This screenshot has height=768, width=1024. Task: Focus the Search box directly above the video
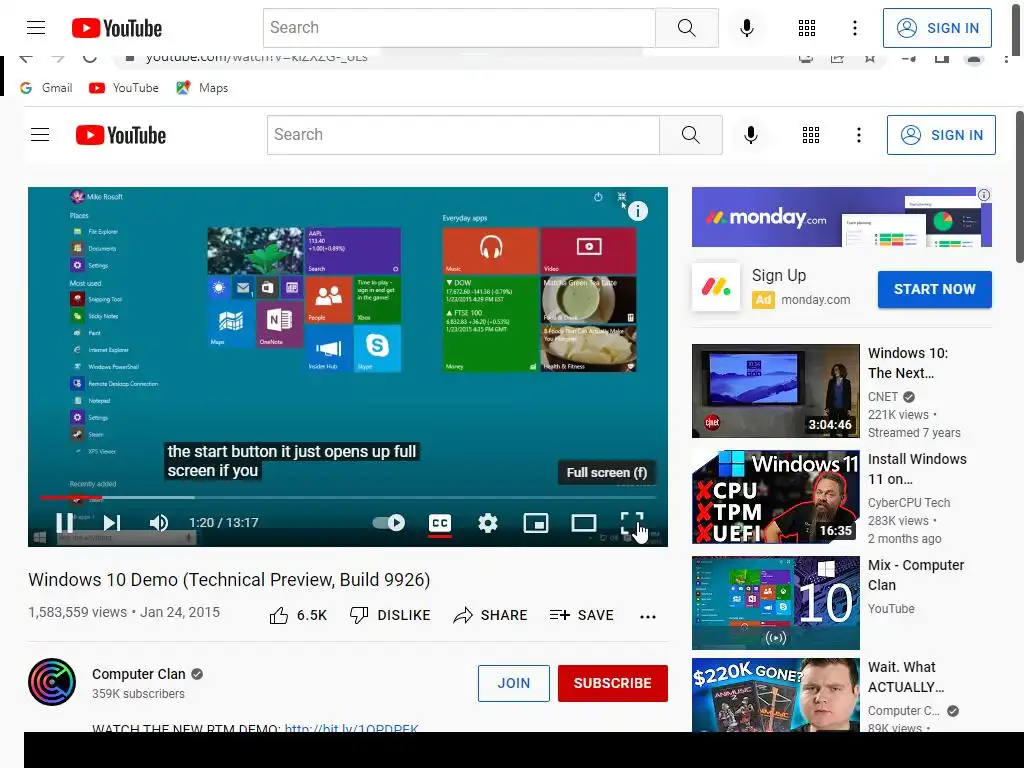pos(463,135)
